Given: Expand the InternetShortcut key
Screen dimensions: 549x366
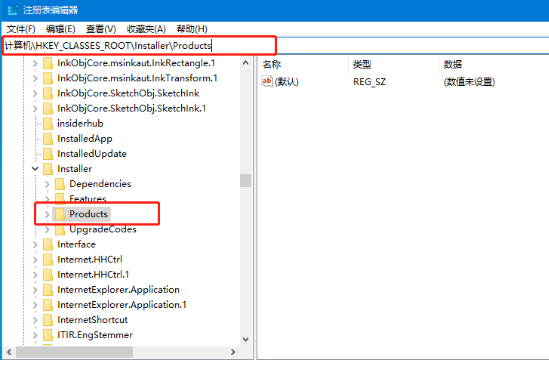Looking at the screenshot, I should (x=35, y=320).
